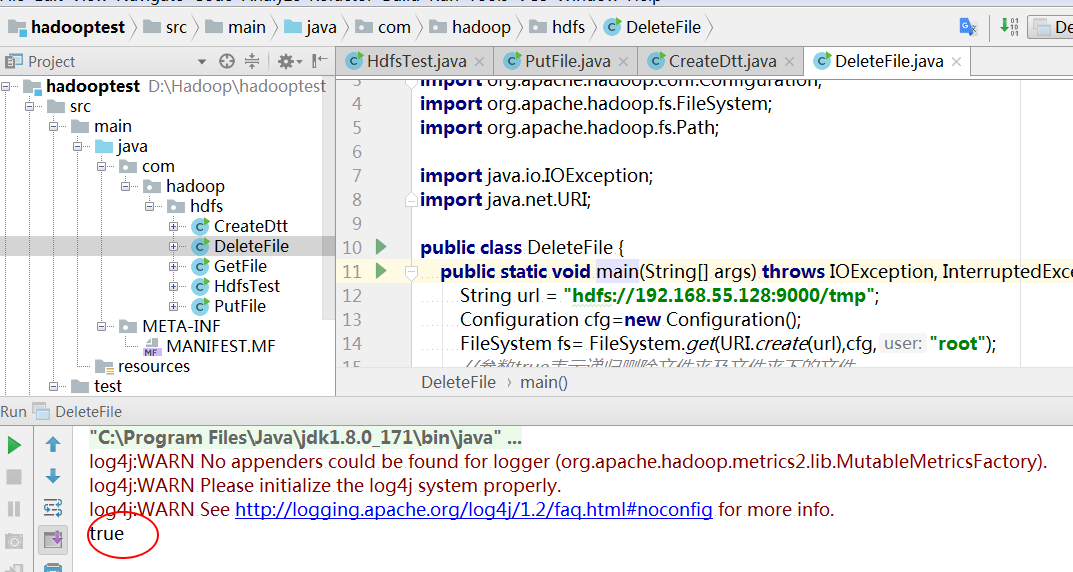Screen dimensions: 1073x572
Task: Click the dump threads camera icon
Action: 14,541
